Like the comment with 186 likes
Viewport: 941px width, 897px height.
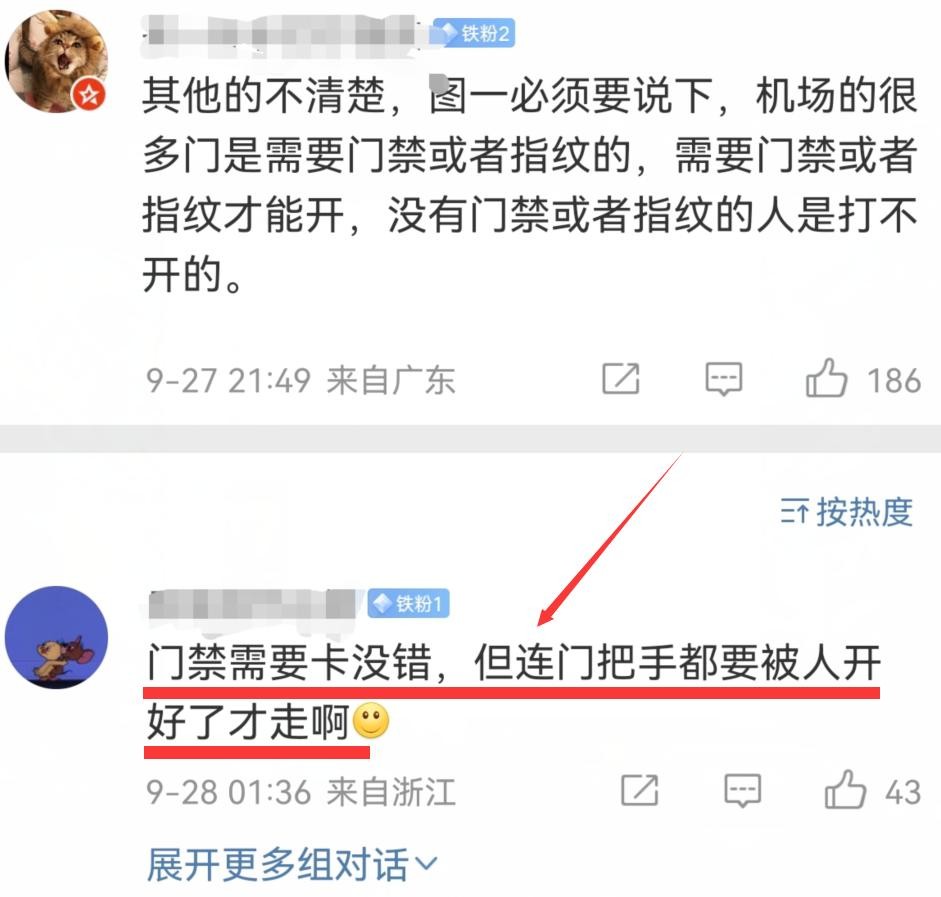tap(826, 378)
